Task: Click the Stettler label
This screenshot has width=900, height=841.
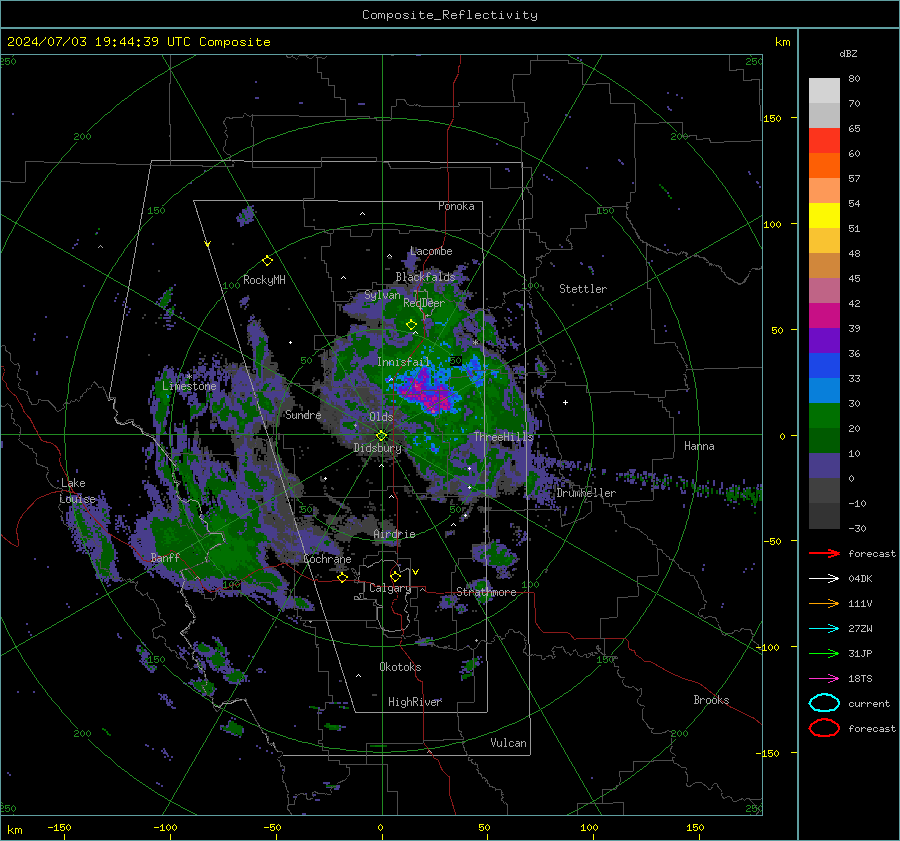Action: tap(583, 289)
